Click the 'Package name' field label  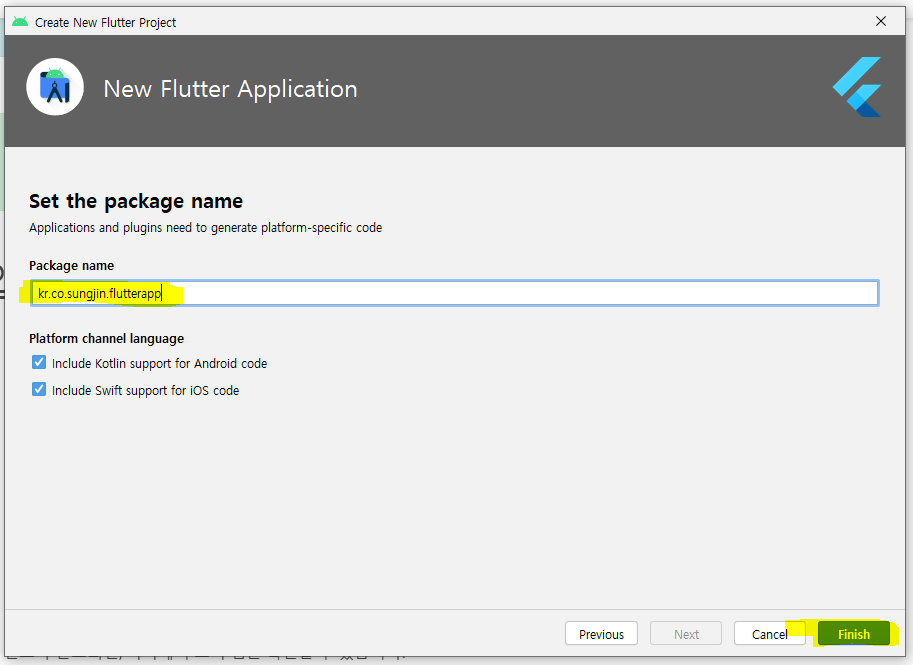click(72, 266)
